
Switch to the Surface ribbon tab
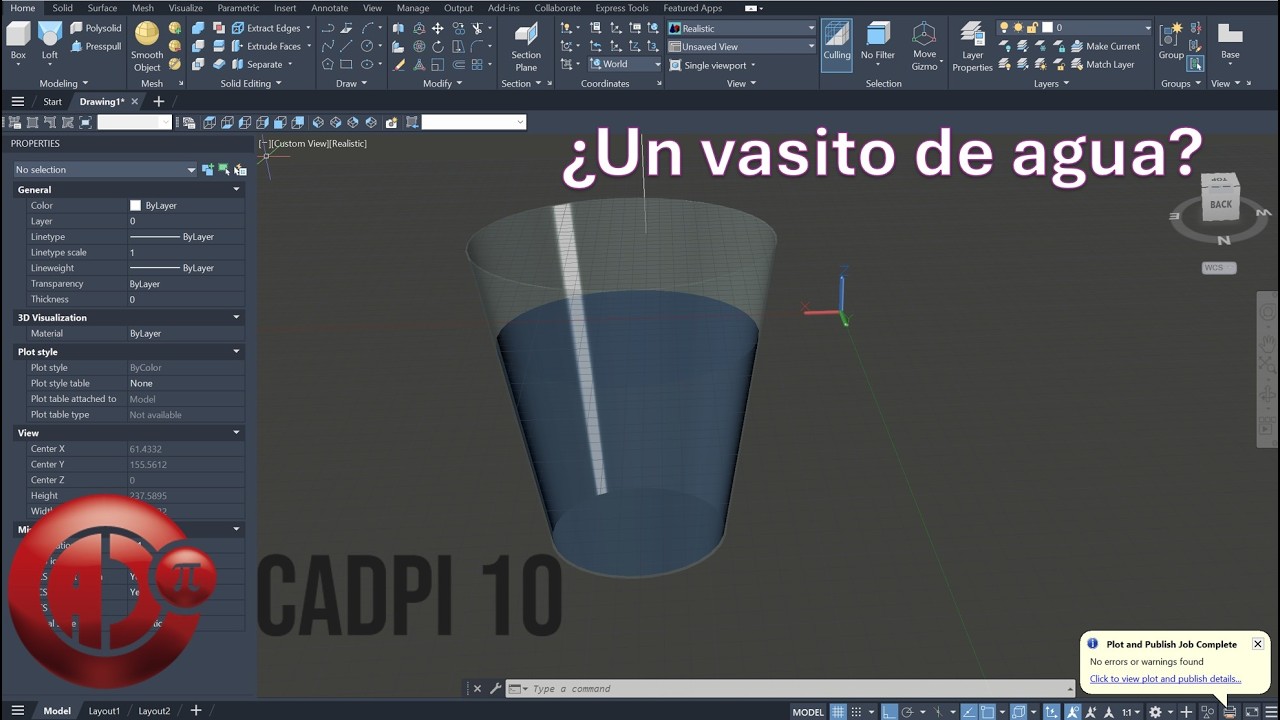[x=102, y=8]
